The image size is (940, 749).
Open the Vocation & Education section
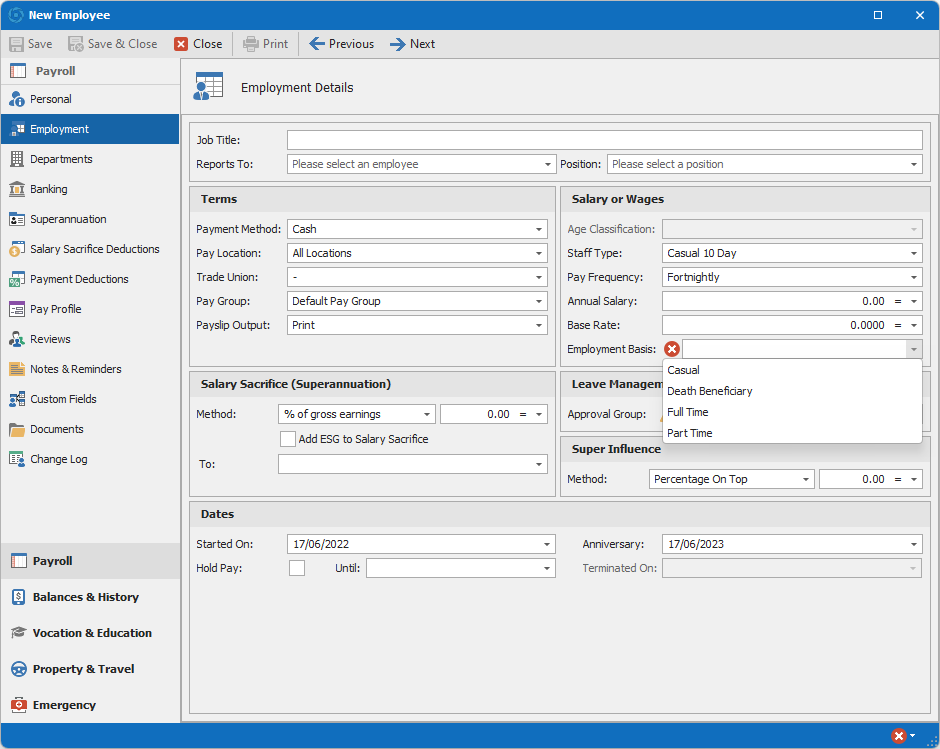tap(92, 633)
